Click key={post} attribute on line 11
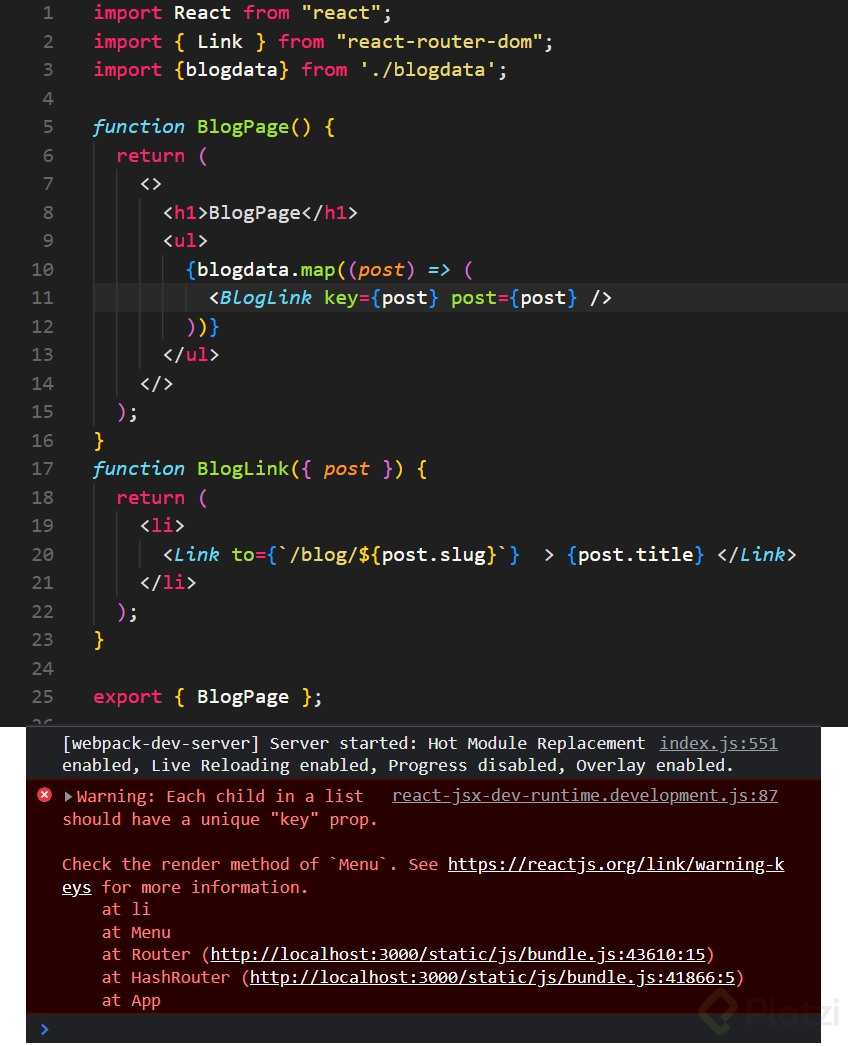 [x=381, y=298]
